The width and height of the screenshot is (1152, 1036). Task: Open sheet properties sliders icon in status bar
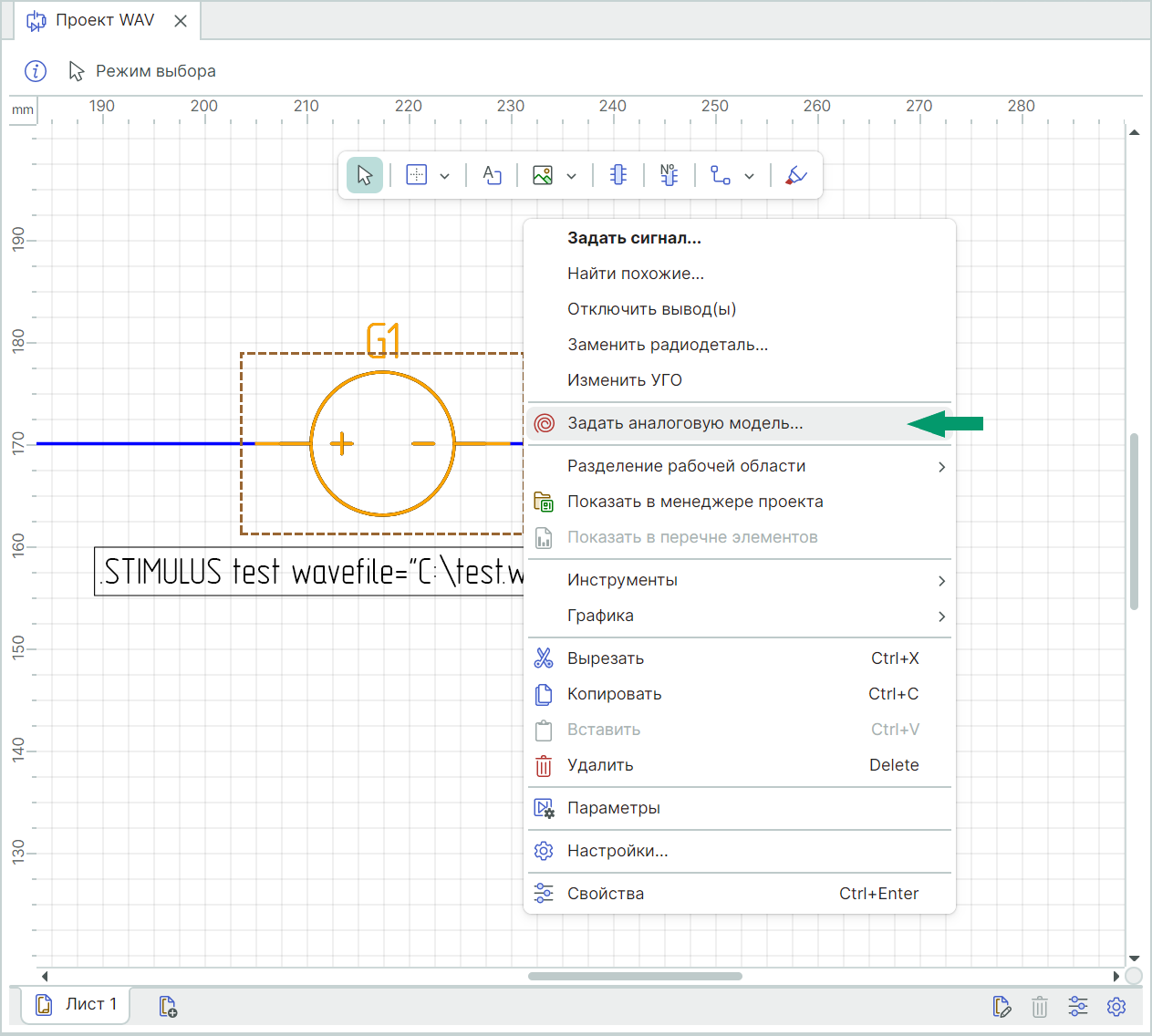pos(1078,1006)
